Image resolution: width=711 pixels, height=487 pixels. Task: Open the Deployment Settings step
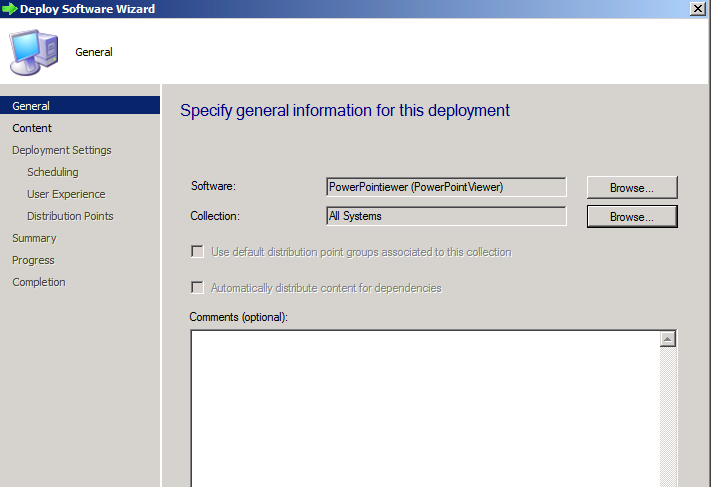point(62,150)
